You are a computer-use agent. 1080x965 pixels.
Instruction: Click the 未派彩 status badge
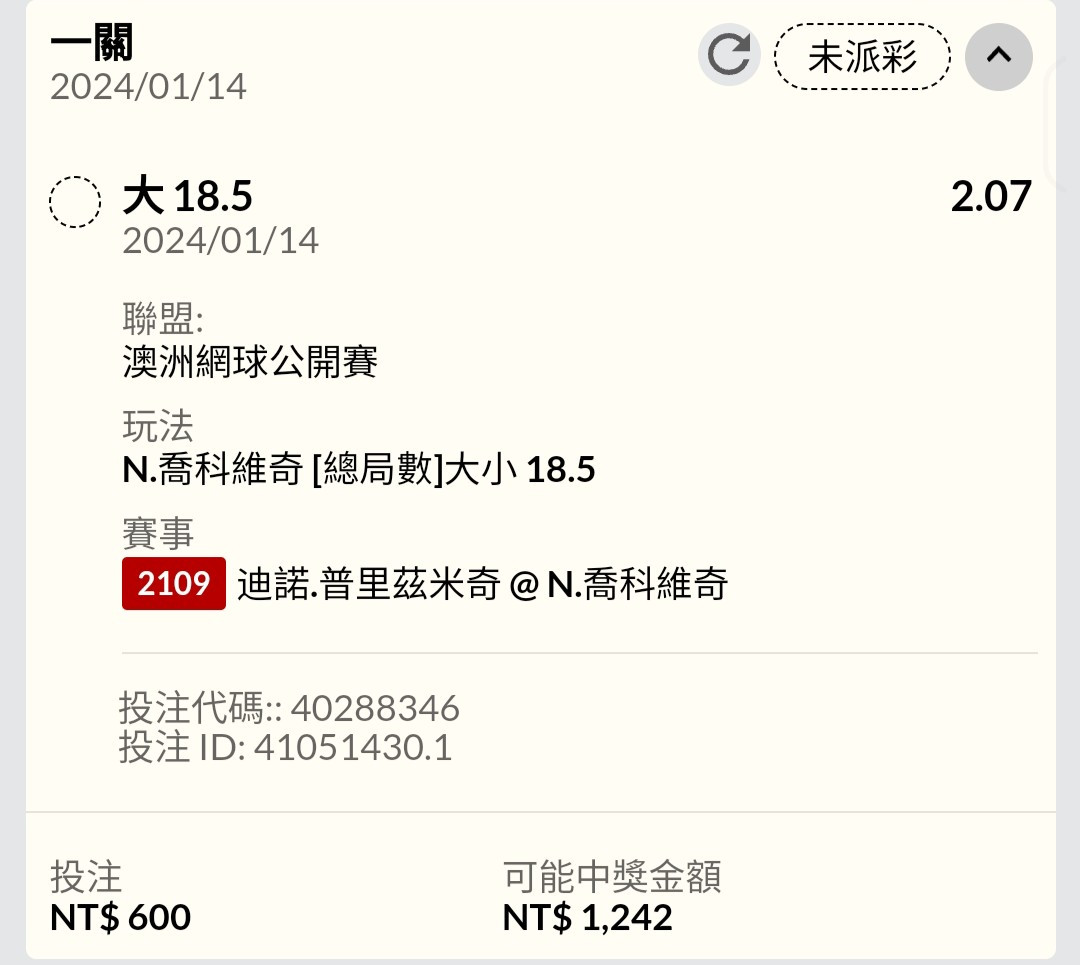pos(862,56)
